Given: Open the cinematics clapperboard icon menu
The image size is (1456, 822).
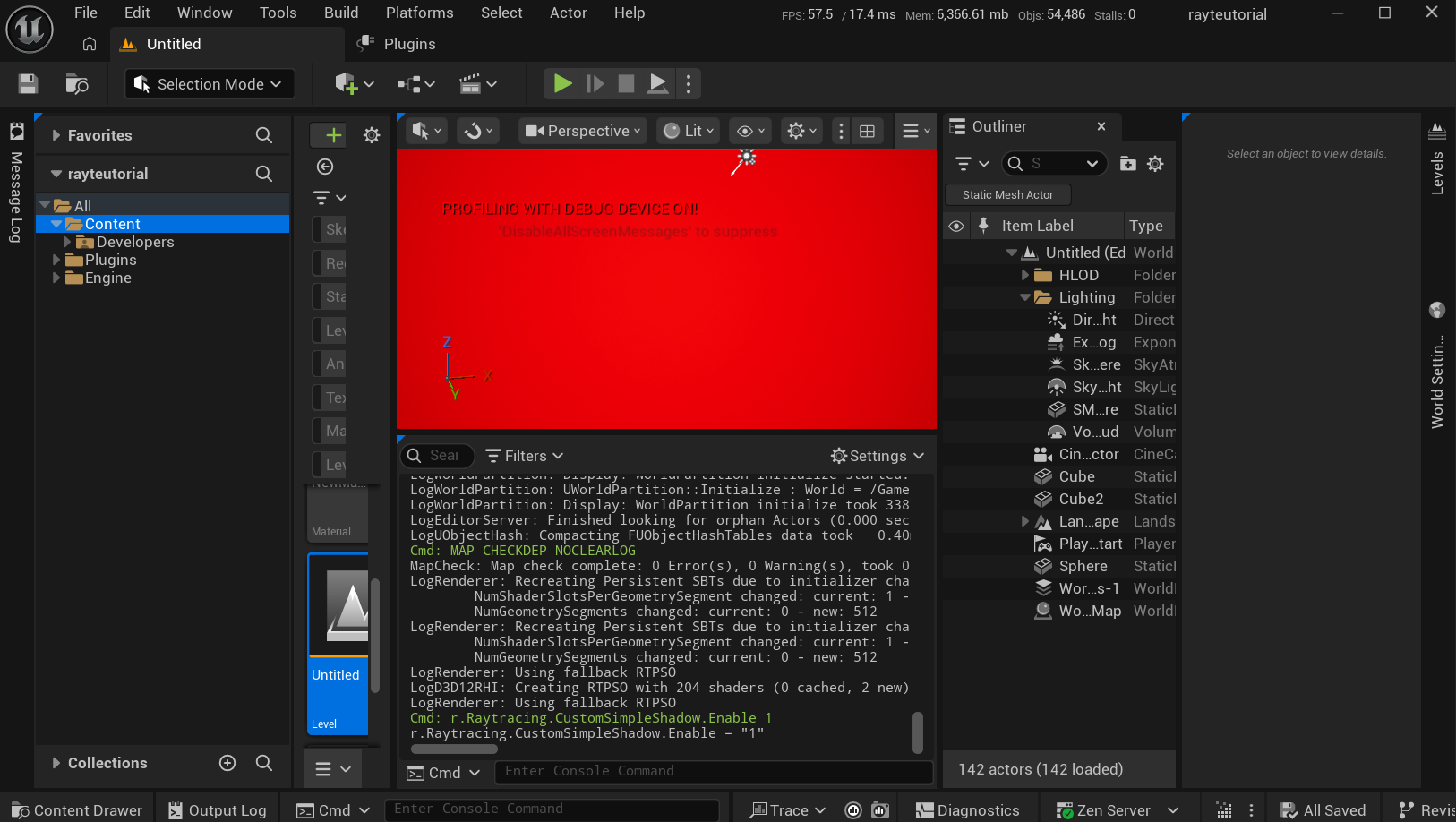Looking at the screenshot, I should point(478,84).
